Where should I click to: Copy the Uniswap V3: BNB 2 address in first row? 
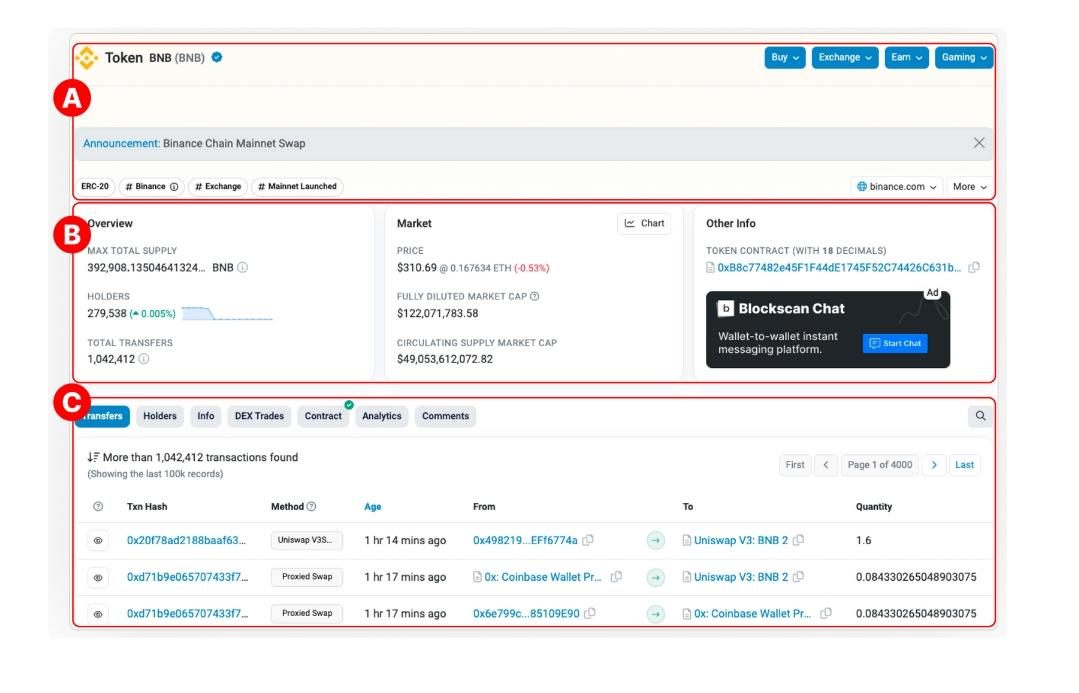point(798,541)
